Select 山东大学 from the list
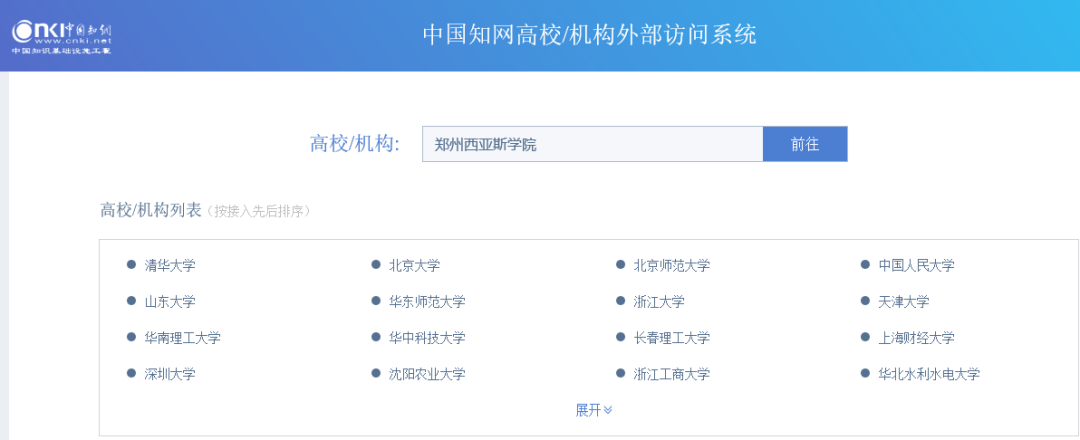Screen dimensions: 1080x440 [x=170, y=302]
